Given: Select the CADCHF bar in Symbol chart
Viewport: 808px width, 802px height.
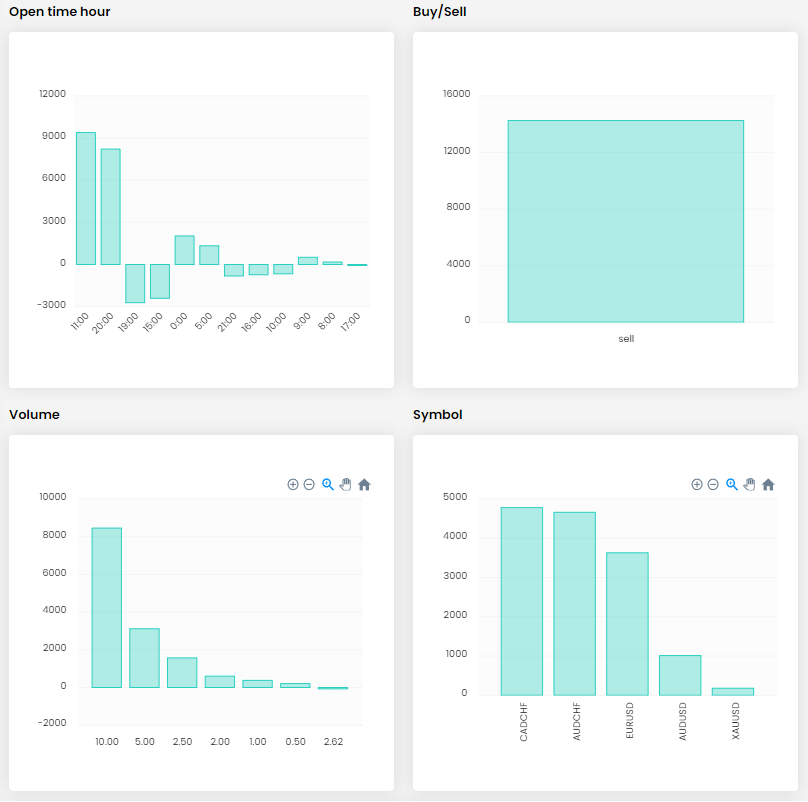Looking at the screenshot, I should (x=521, y=601).
